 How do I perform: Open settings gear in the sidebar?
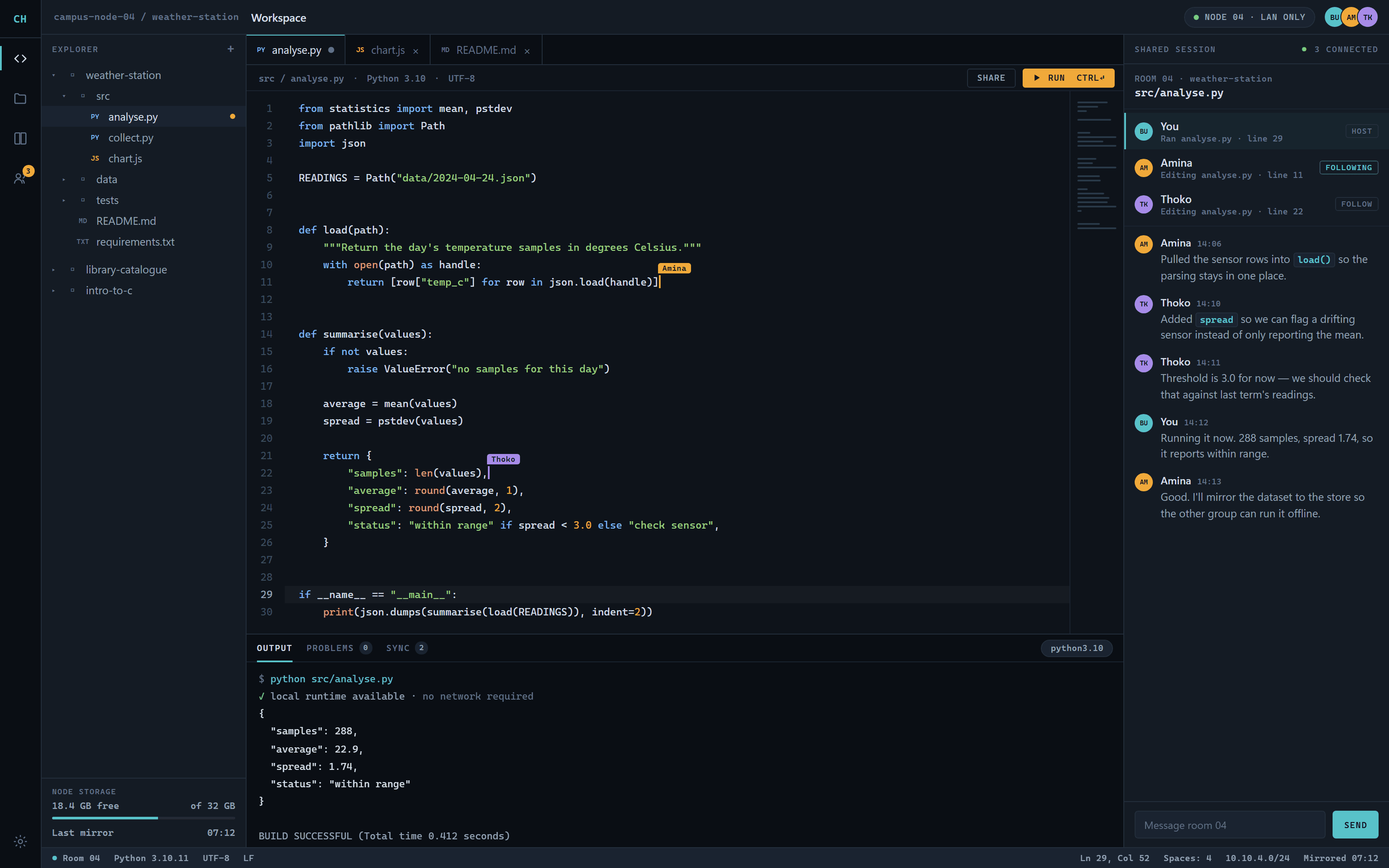point(20,842)
